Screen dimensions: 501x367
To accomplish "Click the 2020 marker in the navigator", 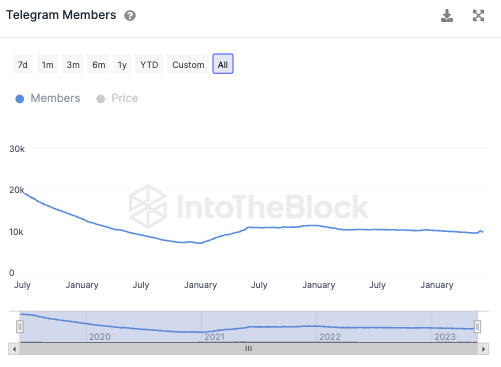I will tap(100, 337).
